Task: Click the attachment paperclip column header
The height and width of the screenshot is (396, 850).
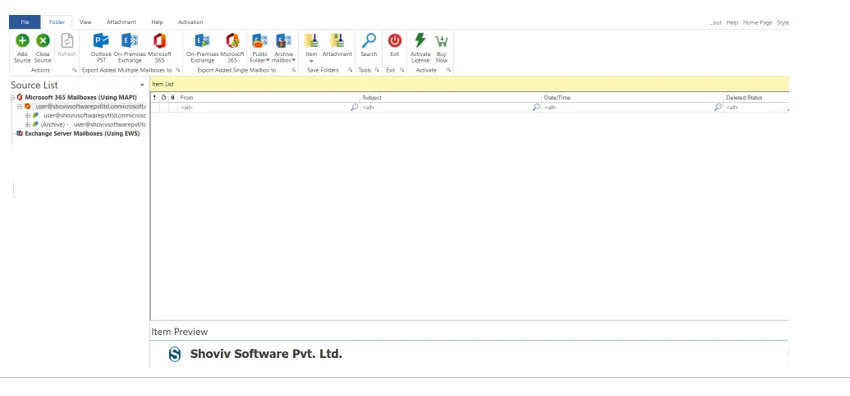Action: click(173, 98)
